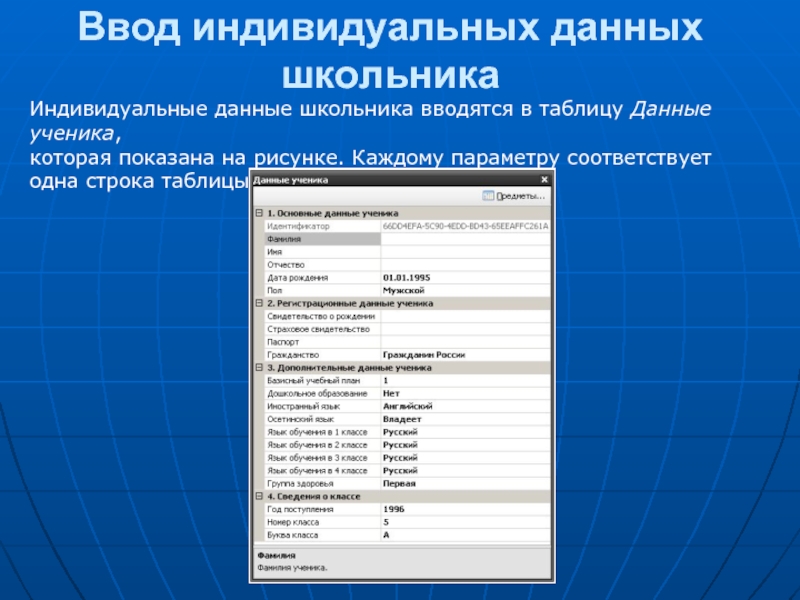Viewport: 800px width, 600px height.
Task: Select the Дошкольное образование row
Action: 317,393
